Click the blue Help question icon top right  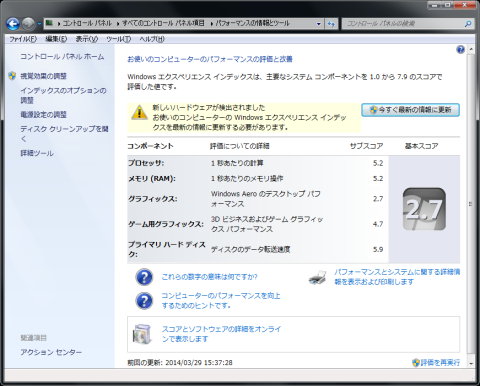460,50
